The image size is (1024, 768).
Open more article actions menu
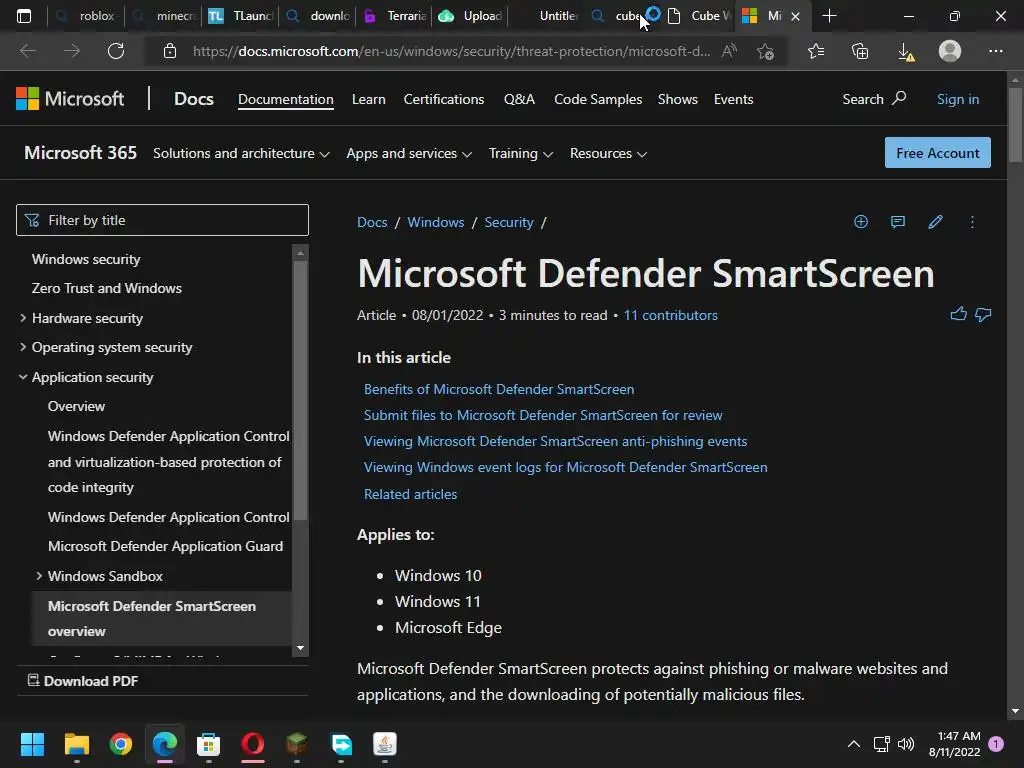point(972,222)
